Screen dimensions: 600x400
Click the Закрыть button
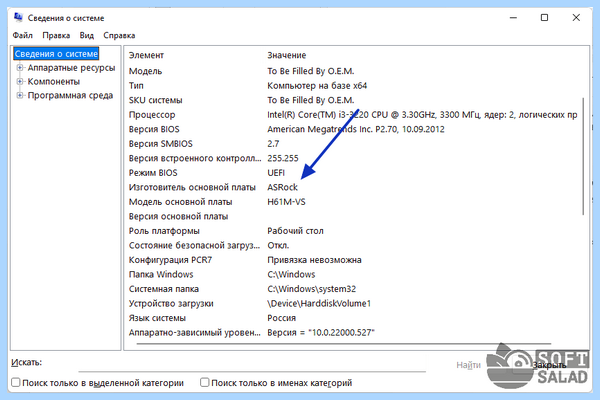click(549, 365)
